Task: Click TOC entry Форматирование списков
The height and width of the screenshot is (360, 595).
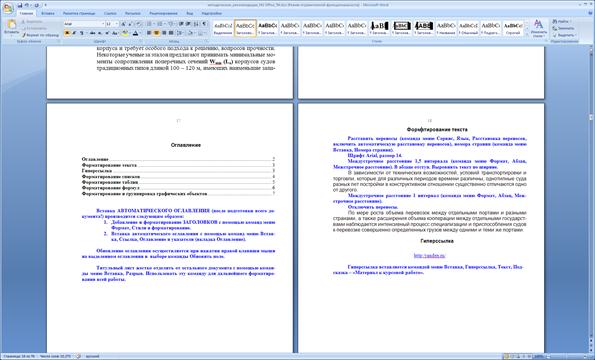Action: click(x=111, y=177)
